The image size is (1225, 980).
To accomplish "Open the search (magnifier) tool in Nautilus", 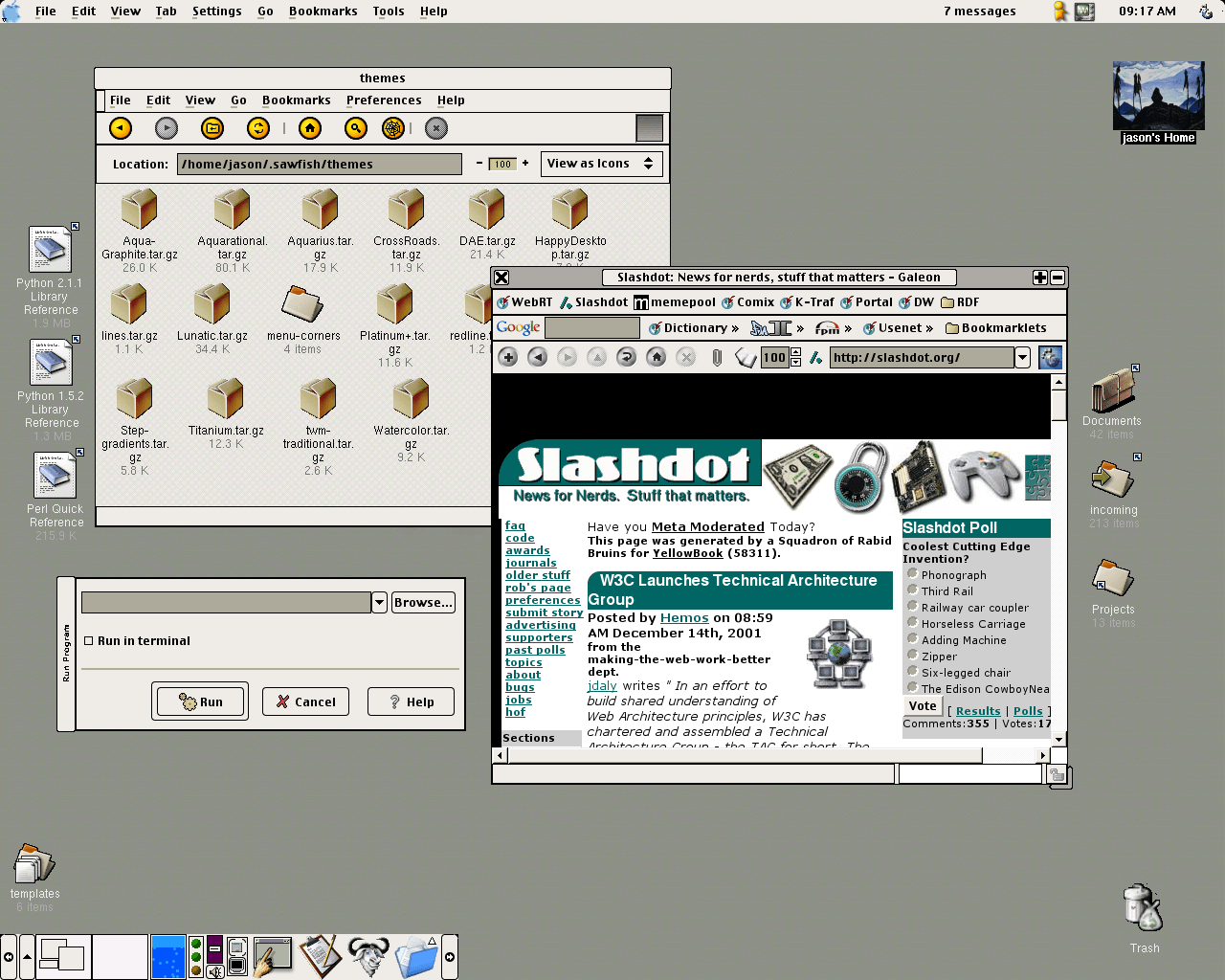I will [355, 128].
